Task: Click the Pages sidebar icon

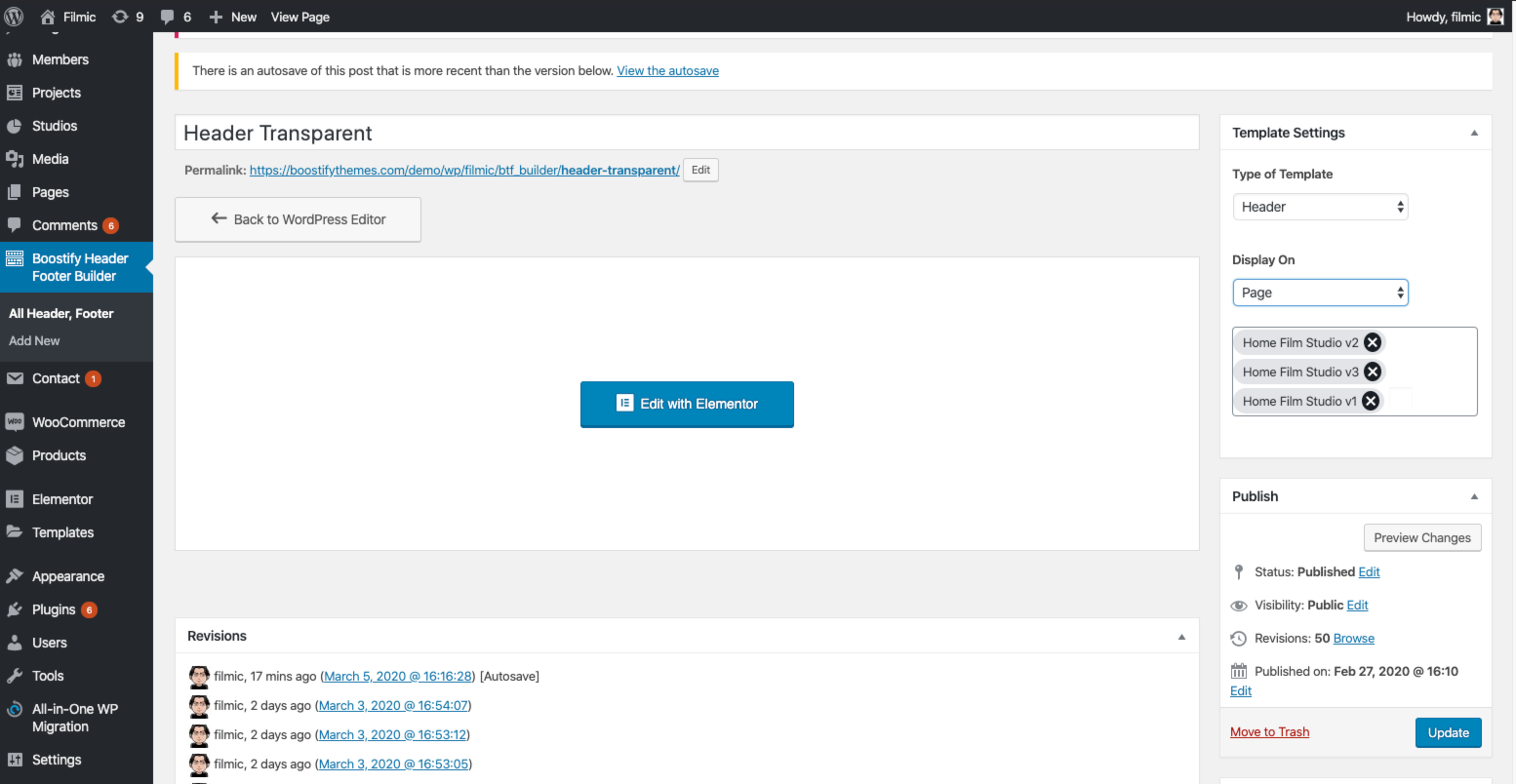Action: [15, 192]
